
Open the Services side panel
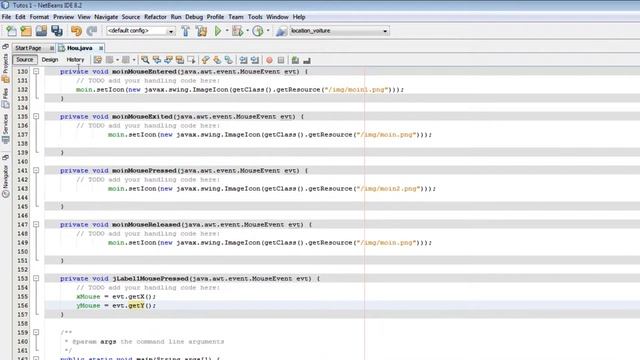click(x=5, y=128)
